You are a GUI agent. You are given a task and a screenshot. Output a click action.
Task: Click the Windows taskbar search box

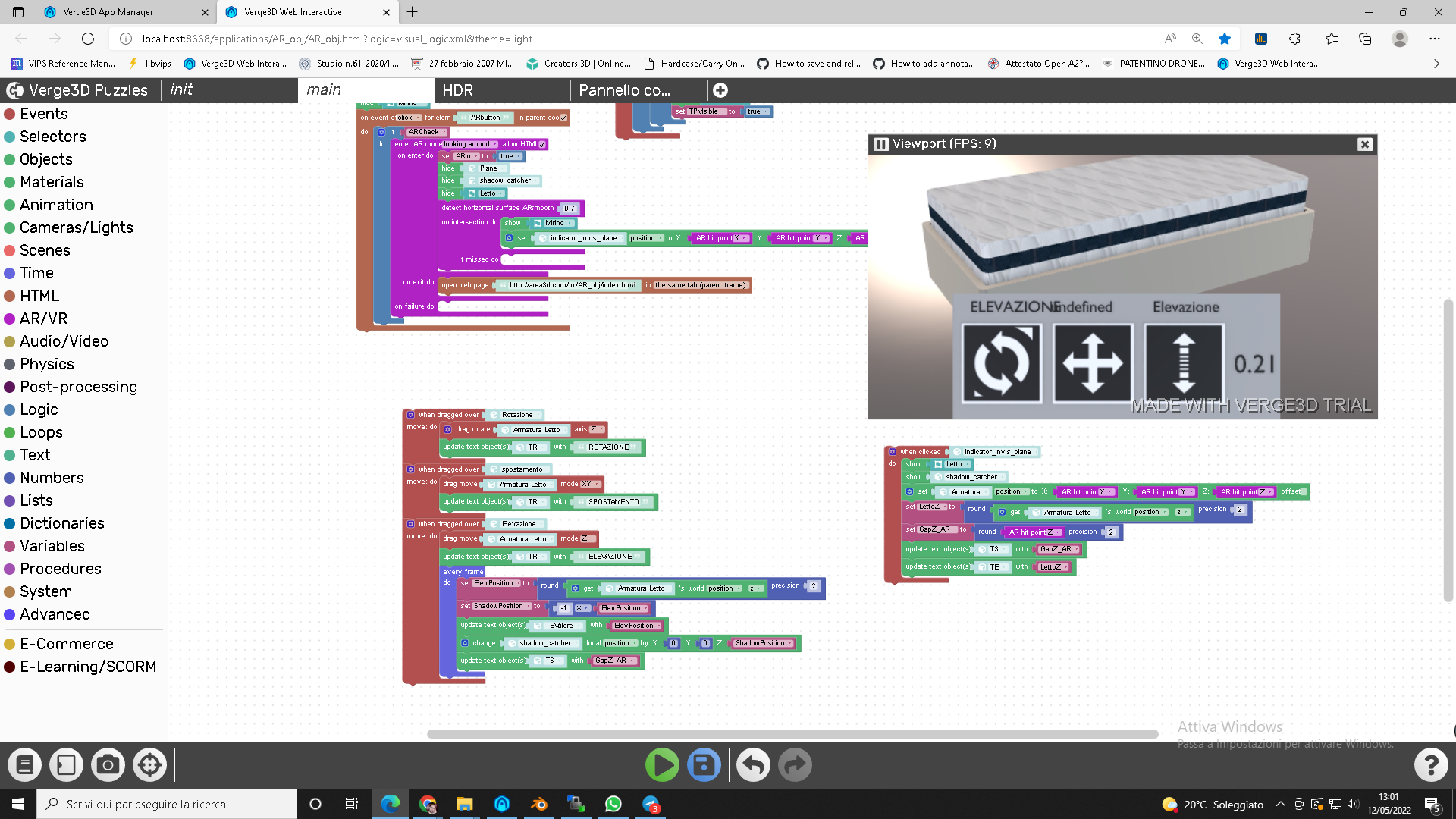click(x=167, y=804)
